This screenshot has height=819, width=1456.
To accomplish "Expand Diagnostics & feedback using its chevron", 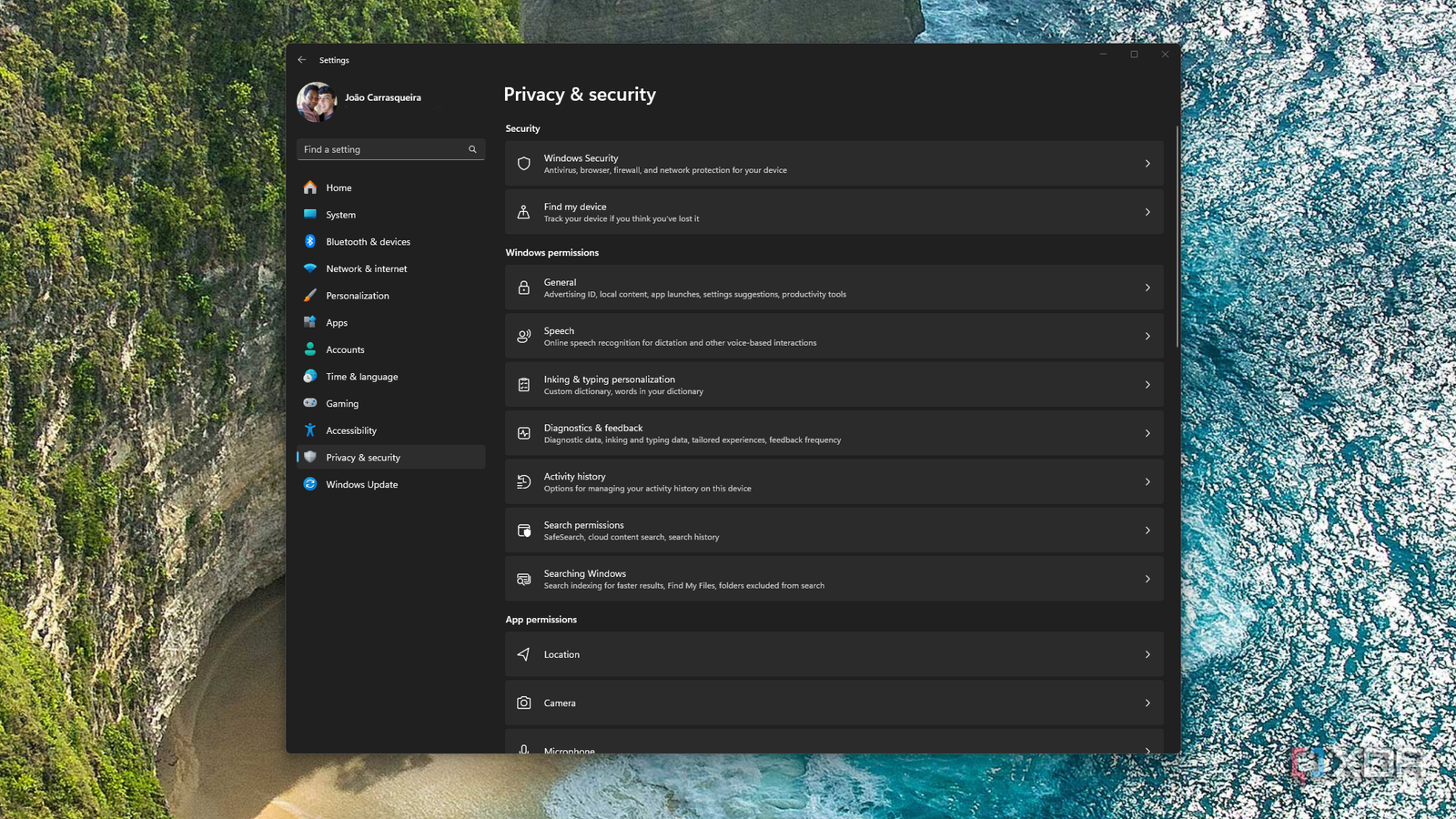I will pos(1147,433).
